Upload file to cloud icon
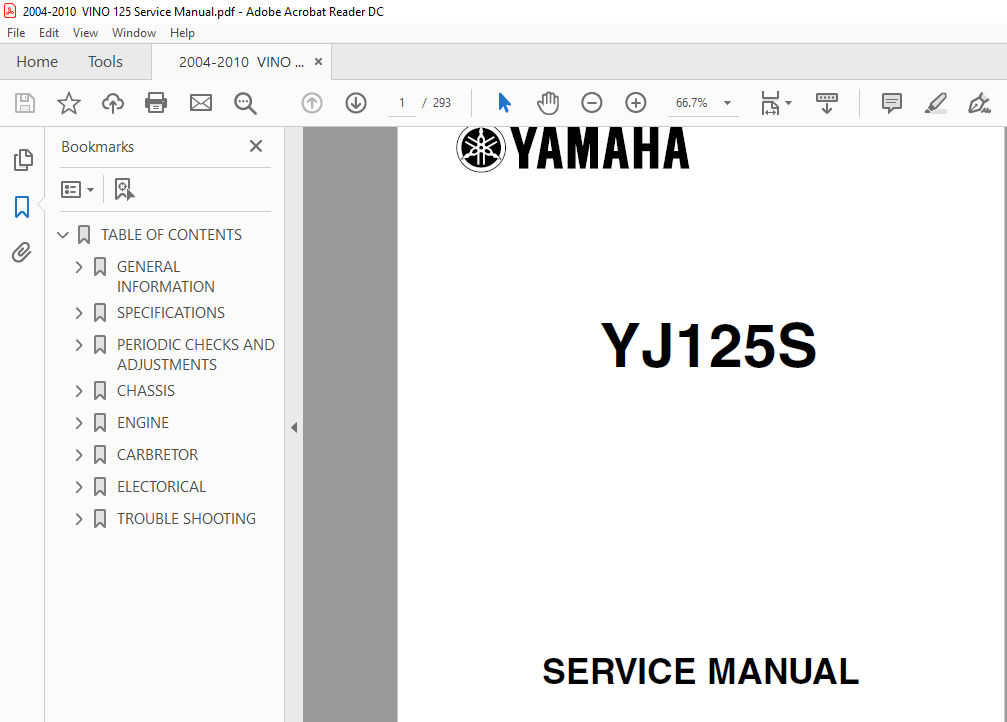This screenshot has height=722, width=1007. click(113, 103)
